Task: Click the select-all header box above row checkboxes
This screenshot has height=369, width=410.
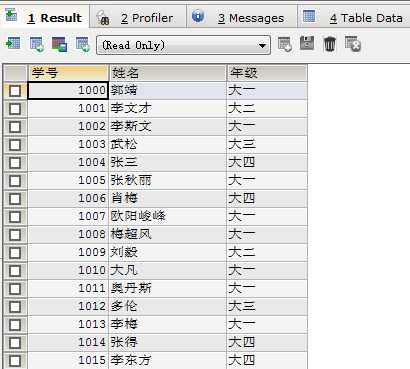Action: 15,73
